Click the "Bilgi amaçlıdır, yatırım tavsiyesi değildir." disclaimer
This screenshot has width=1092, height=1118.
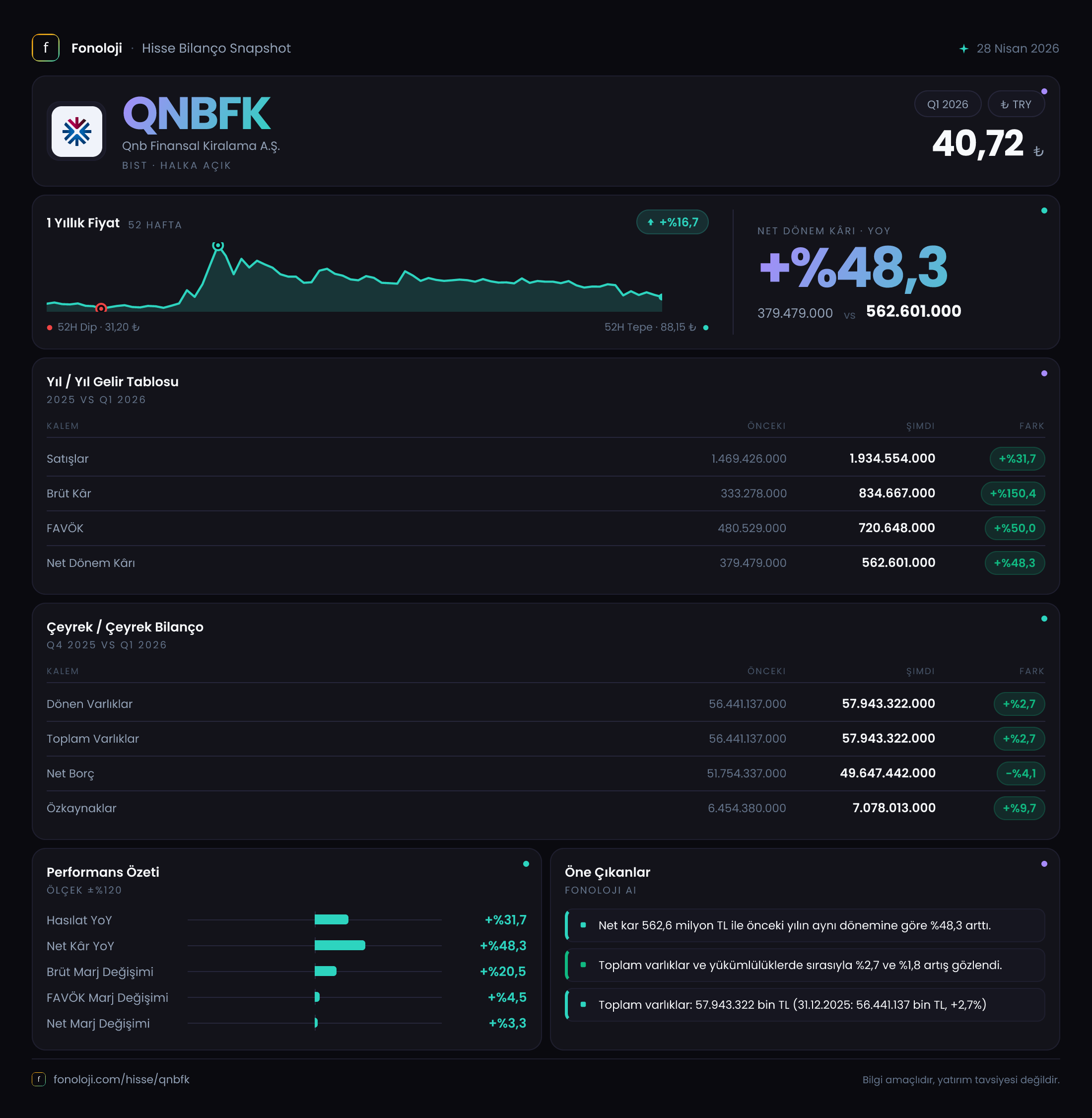tap(960, 1080)
